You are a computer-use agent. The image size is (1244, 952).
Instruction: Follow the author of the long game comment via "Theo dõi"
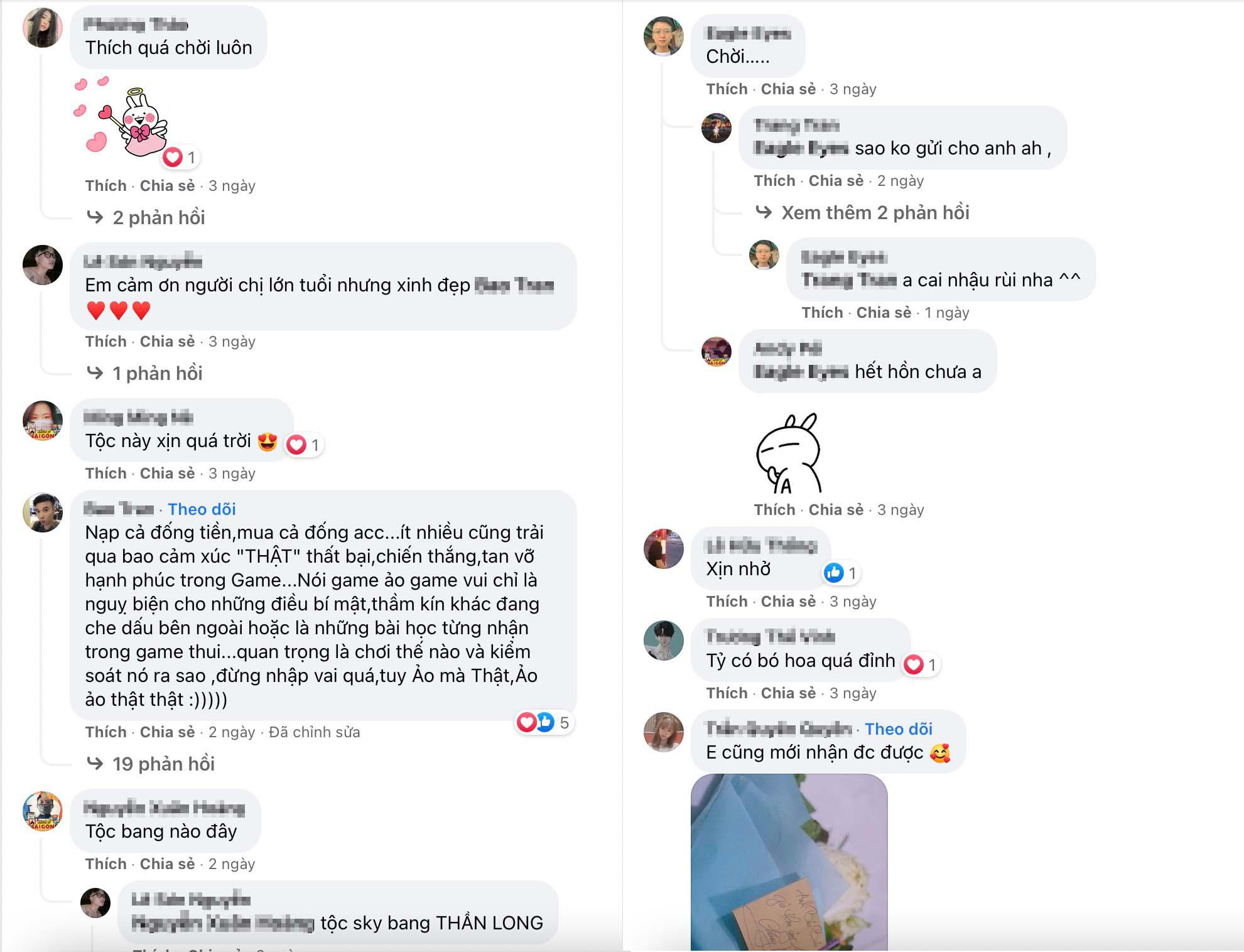pos(202,509)
